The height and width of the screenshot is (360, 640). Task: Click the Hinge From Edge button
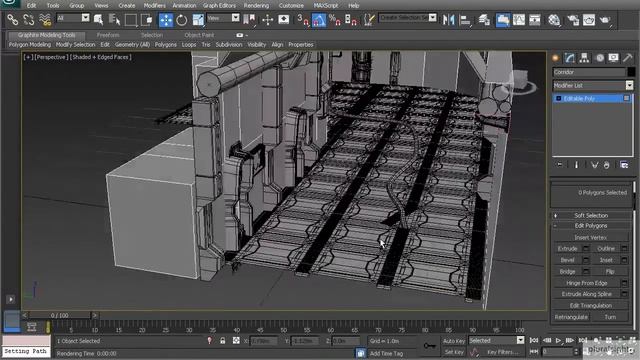[x=587, y=283]
